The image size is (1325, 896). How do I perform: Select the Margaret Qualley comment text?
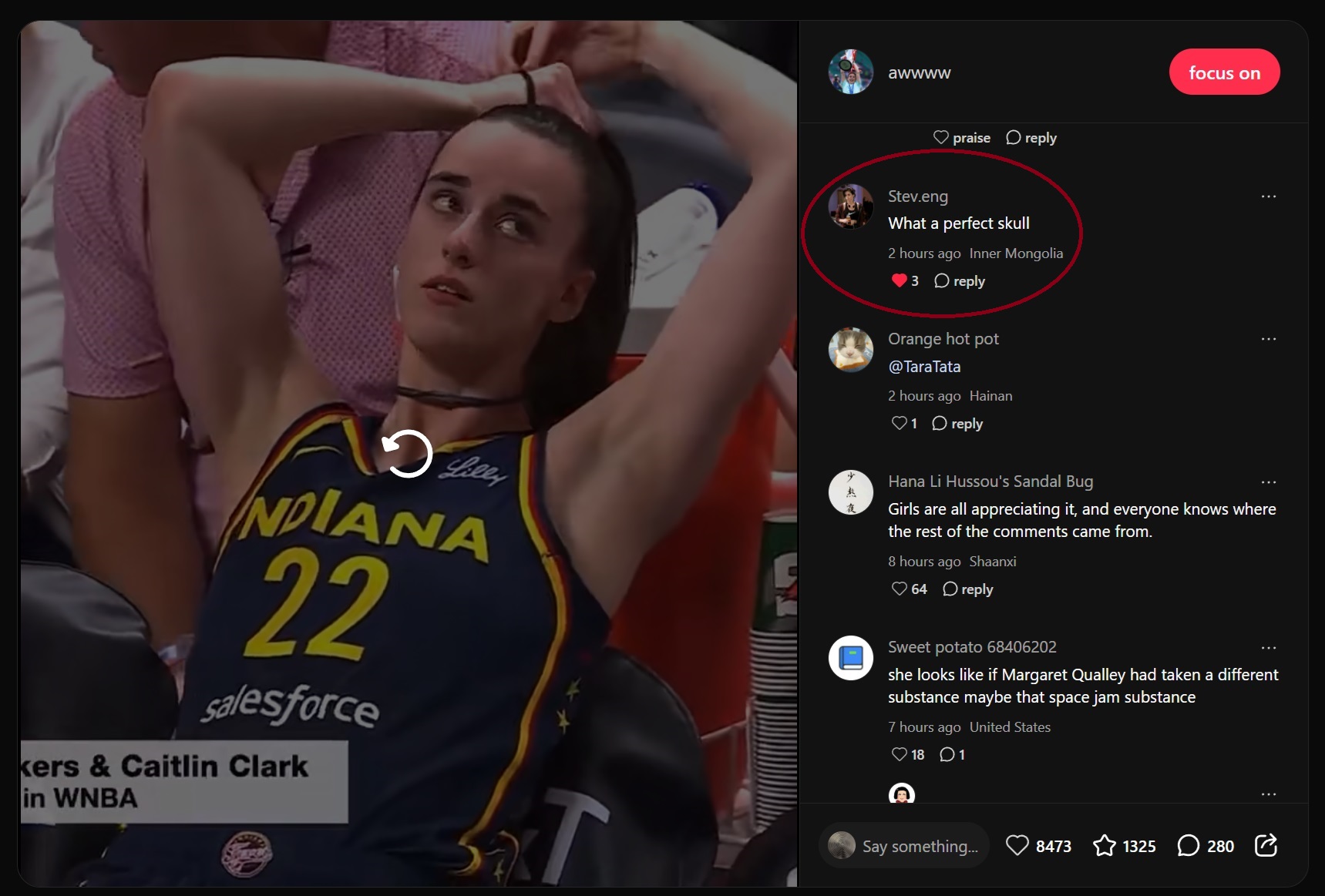[x=1083, y=686]
